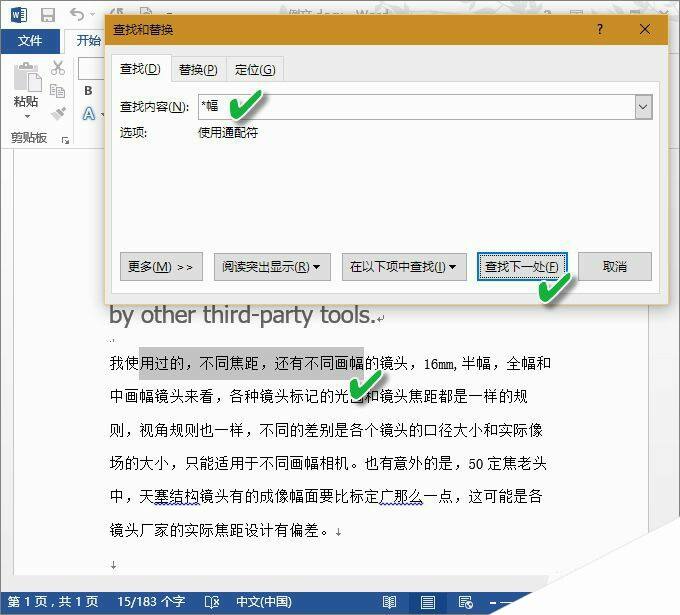Screen dimensions: 680x615
Task: Switch to the 替换(P) tab
Action: (x=198, y=70)
